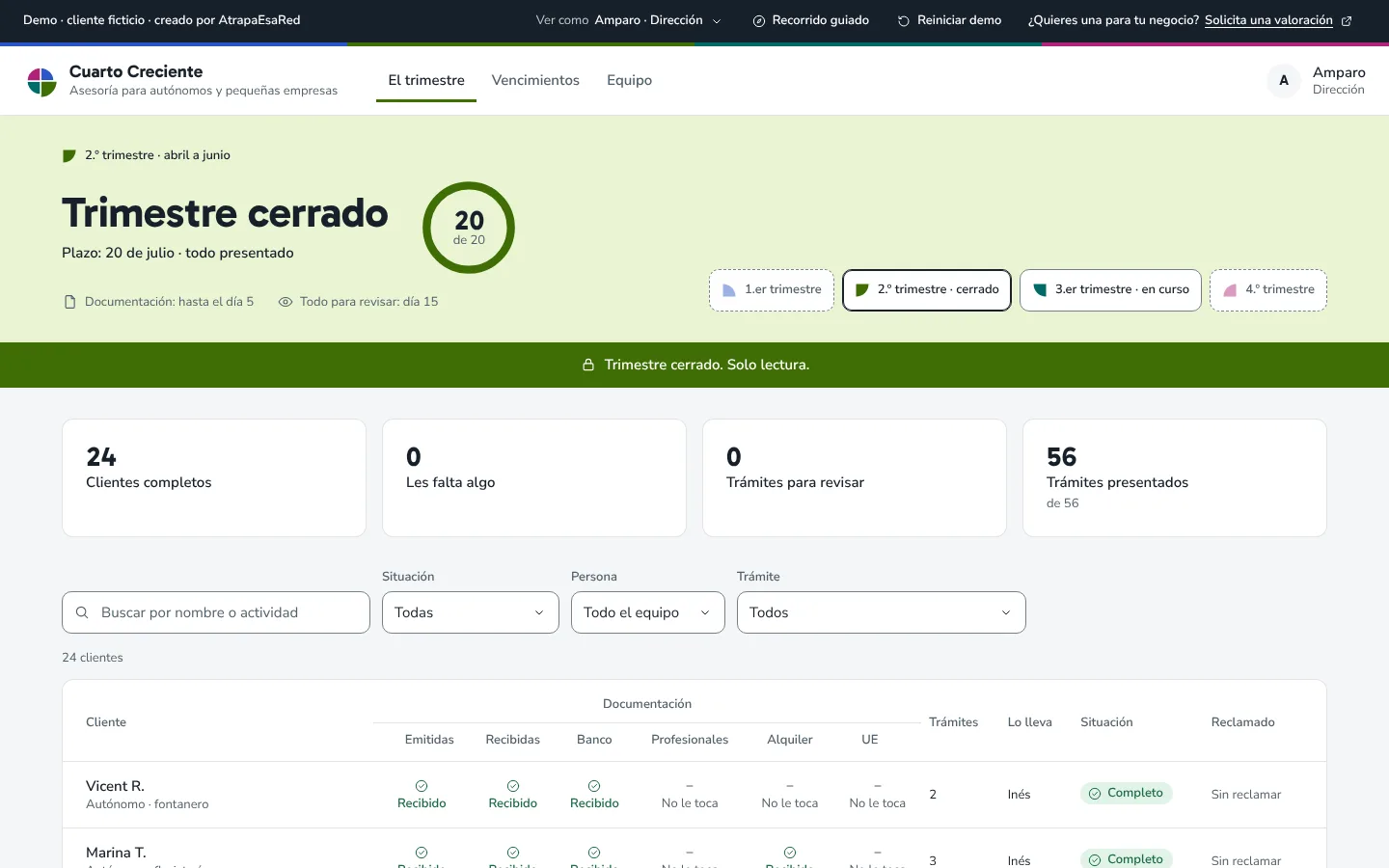Click the check icon under Banco for Vicent R.

(594, 786)
